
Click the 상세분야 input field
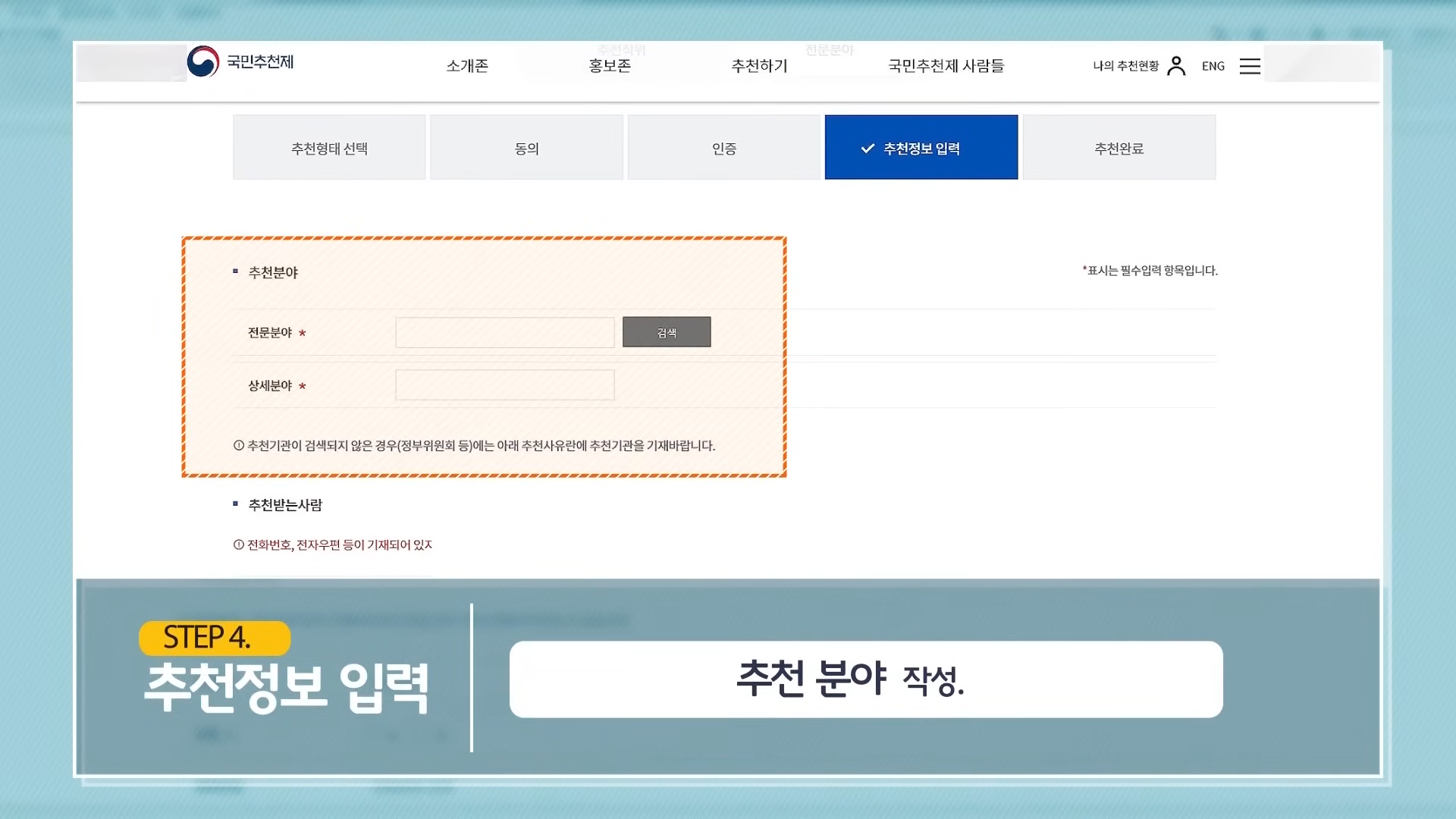coord(504,385)
